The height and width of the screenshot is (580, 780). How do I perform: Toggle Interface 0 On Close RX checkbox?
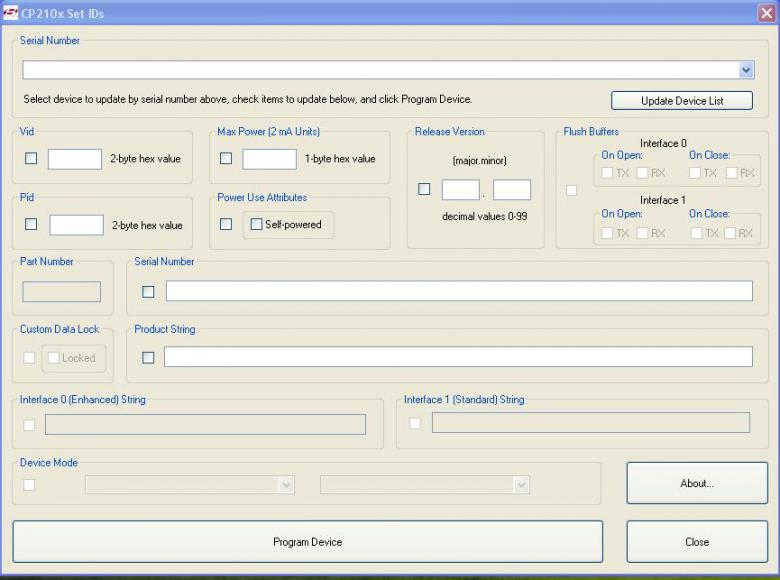coord(731,173)
